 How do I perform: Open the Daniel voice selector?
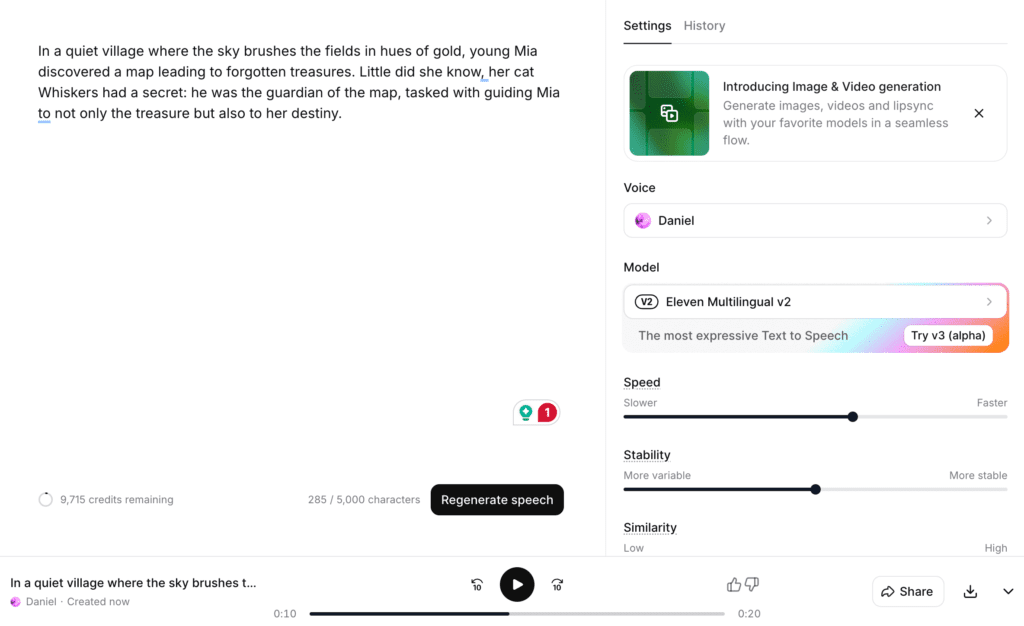pos(815,220)
